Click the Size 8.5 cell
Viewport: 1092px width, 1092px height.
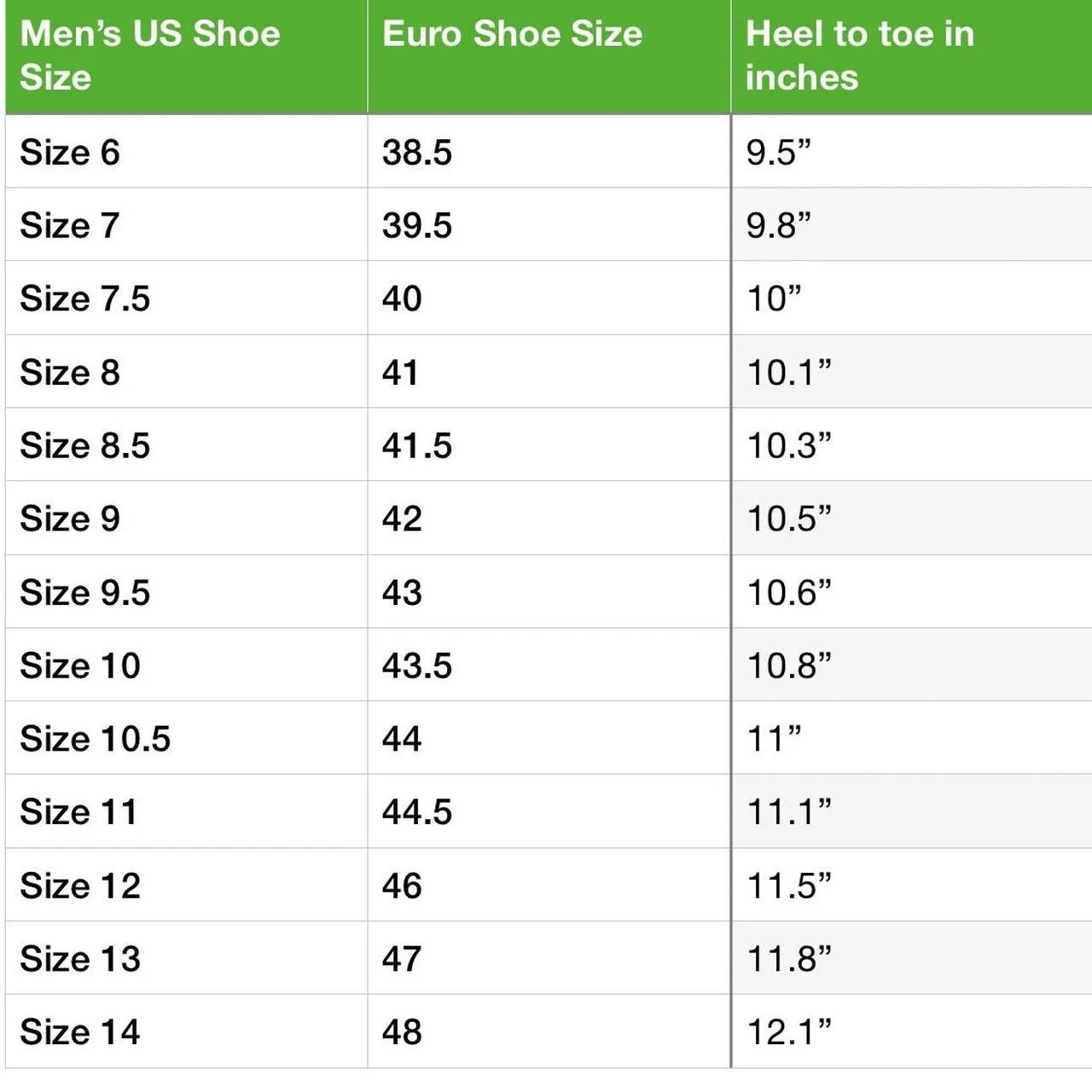(x=186, y=445)
